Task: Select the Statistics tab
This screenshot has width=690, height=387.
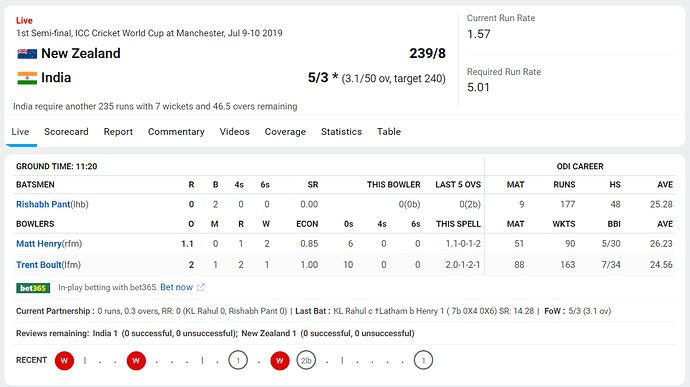Action: tap(341, 132)
